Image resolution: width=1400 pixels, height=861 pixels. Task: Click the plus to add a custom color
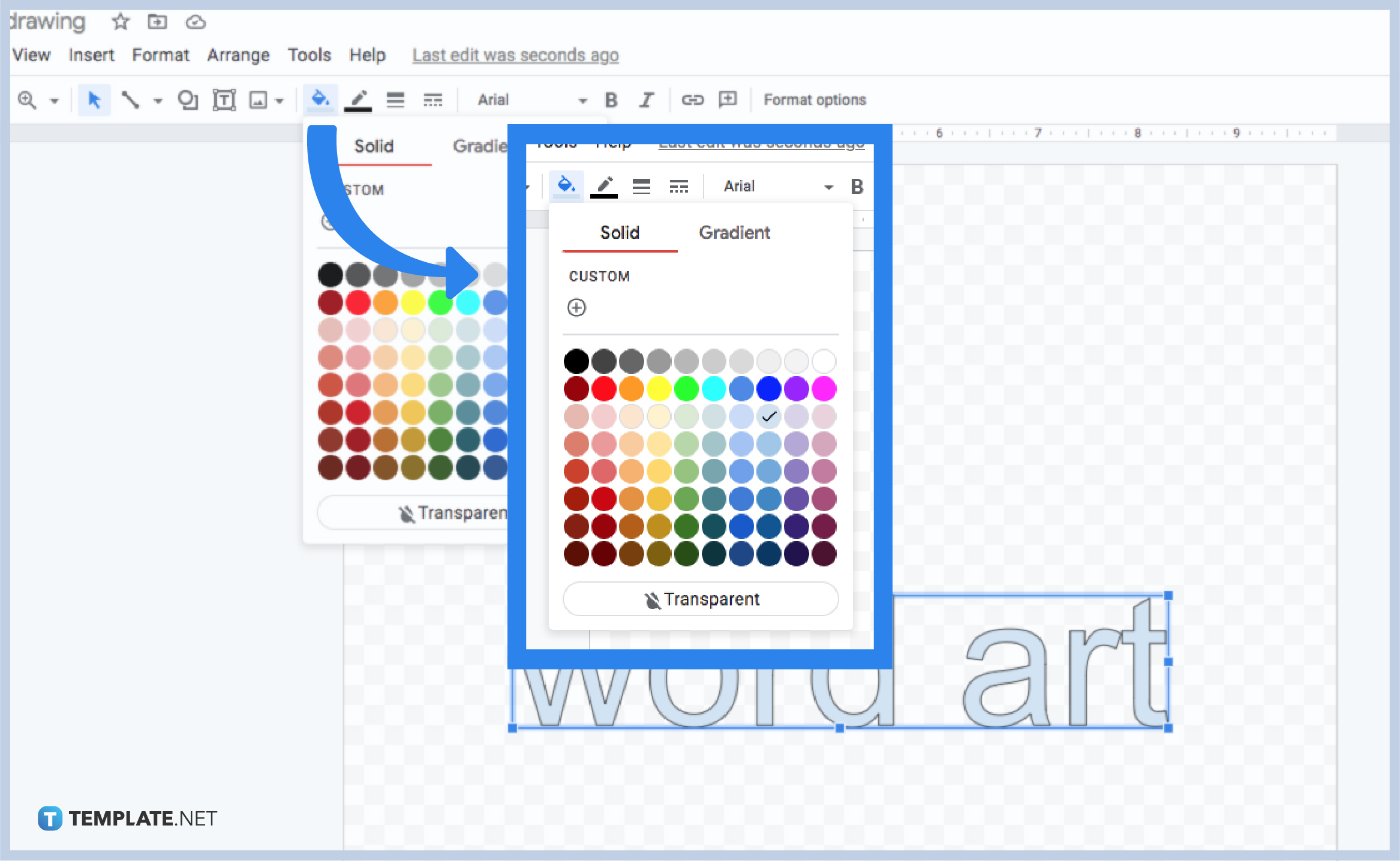pyautogui.click(x=576, y=307)
